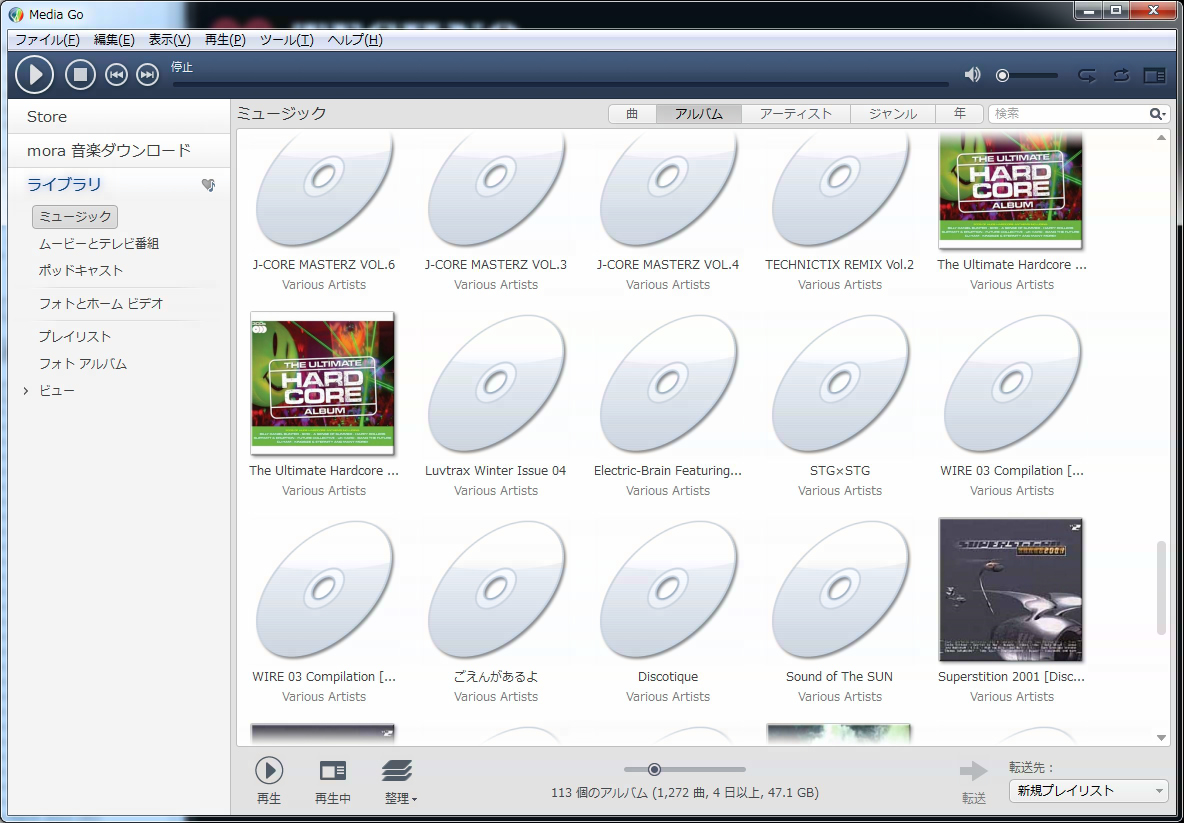Select the Discotique album disc
Screen dimensions: 1184x823
(x=668, y=589)
